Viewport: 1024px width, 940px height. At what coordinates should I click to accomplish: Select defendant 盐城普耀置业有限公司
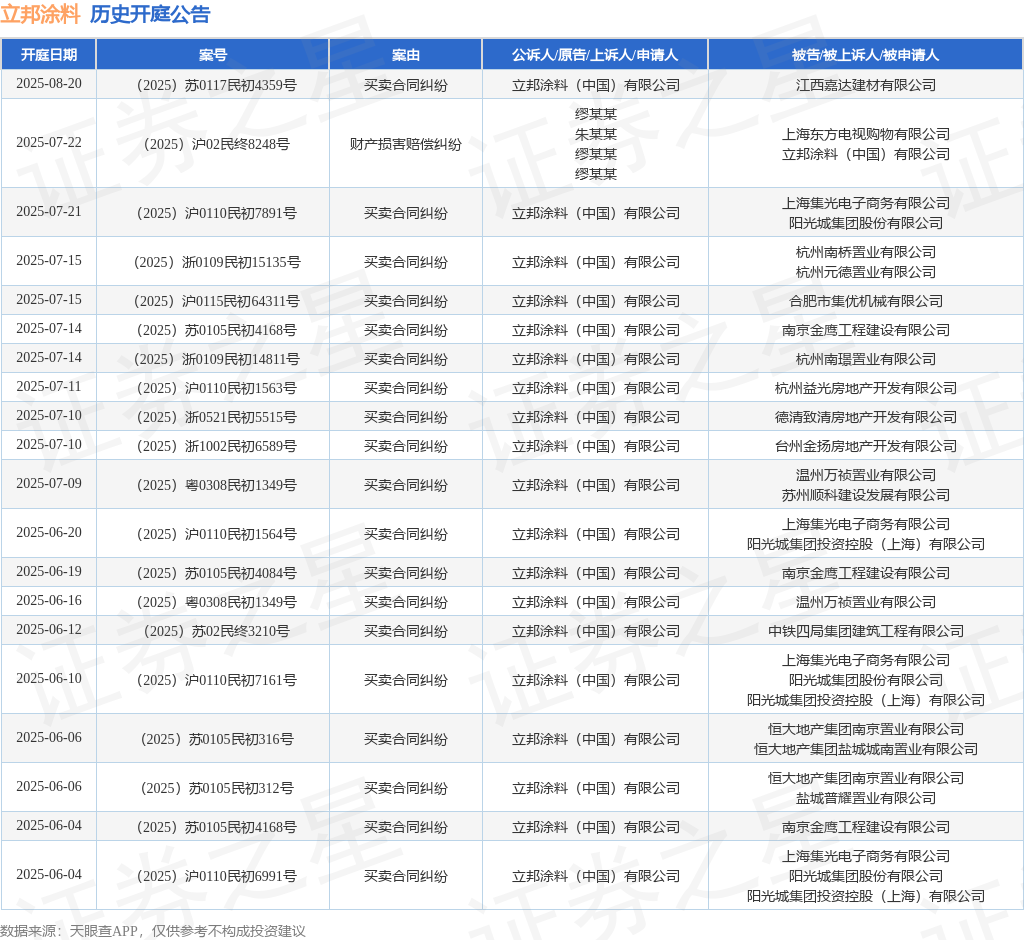(x=865, y=798)
